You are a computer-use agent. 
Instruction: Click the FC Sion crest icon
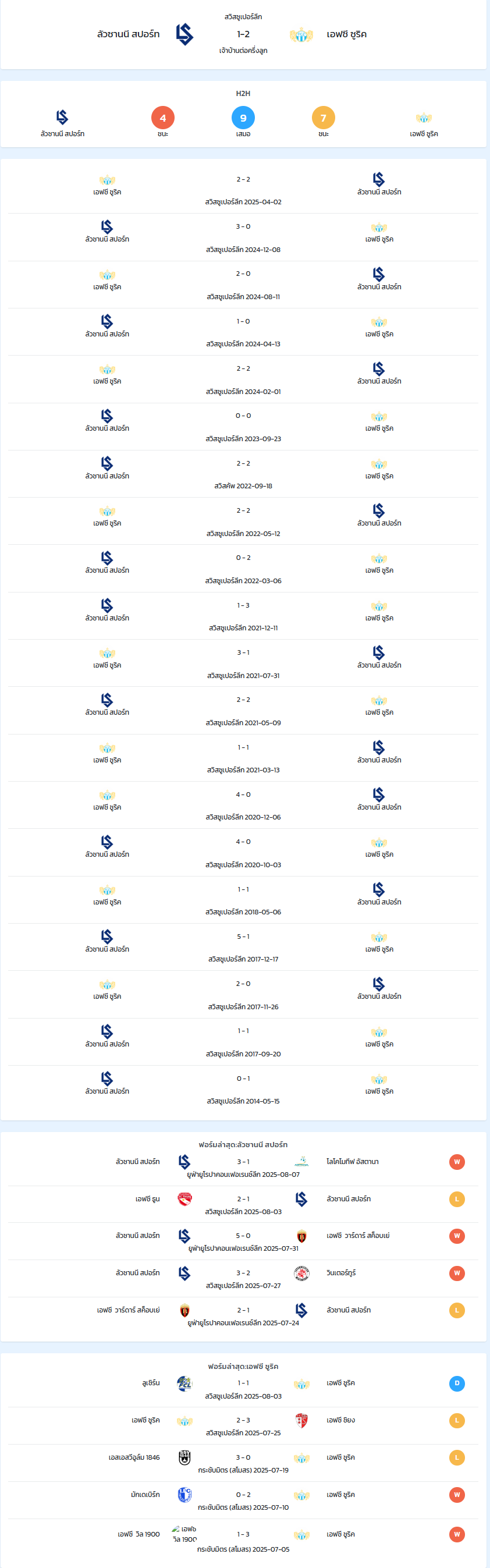tap(301, 1420)
